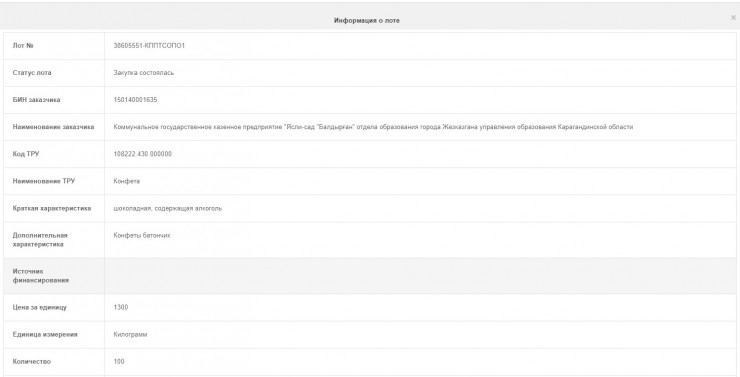740x377 pixels.
Task: Click the ТРУ name value 'Конфета'
Action: (x=126, y=181)
